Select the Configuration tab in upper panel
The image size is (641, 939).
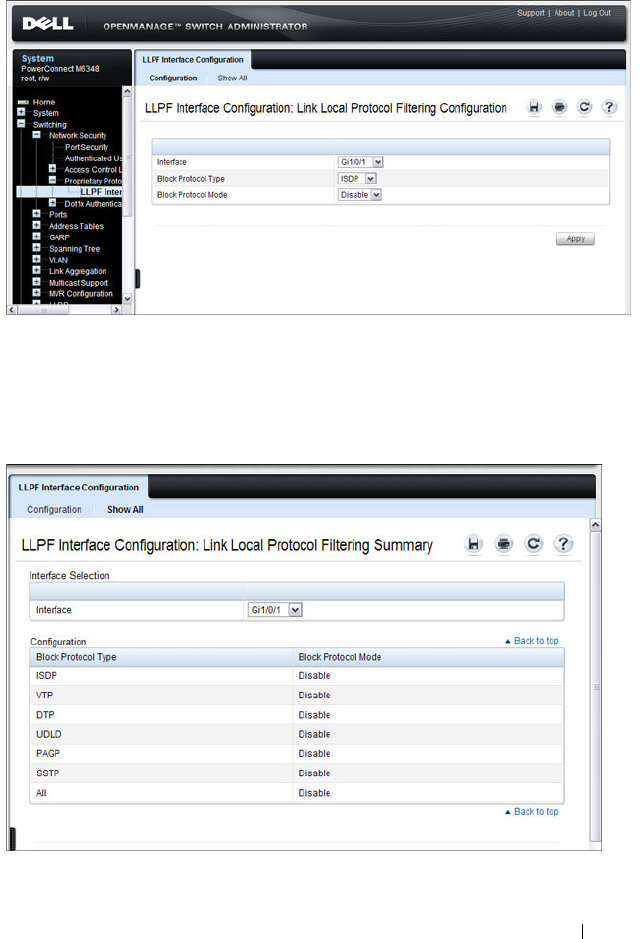[173, 78]
